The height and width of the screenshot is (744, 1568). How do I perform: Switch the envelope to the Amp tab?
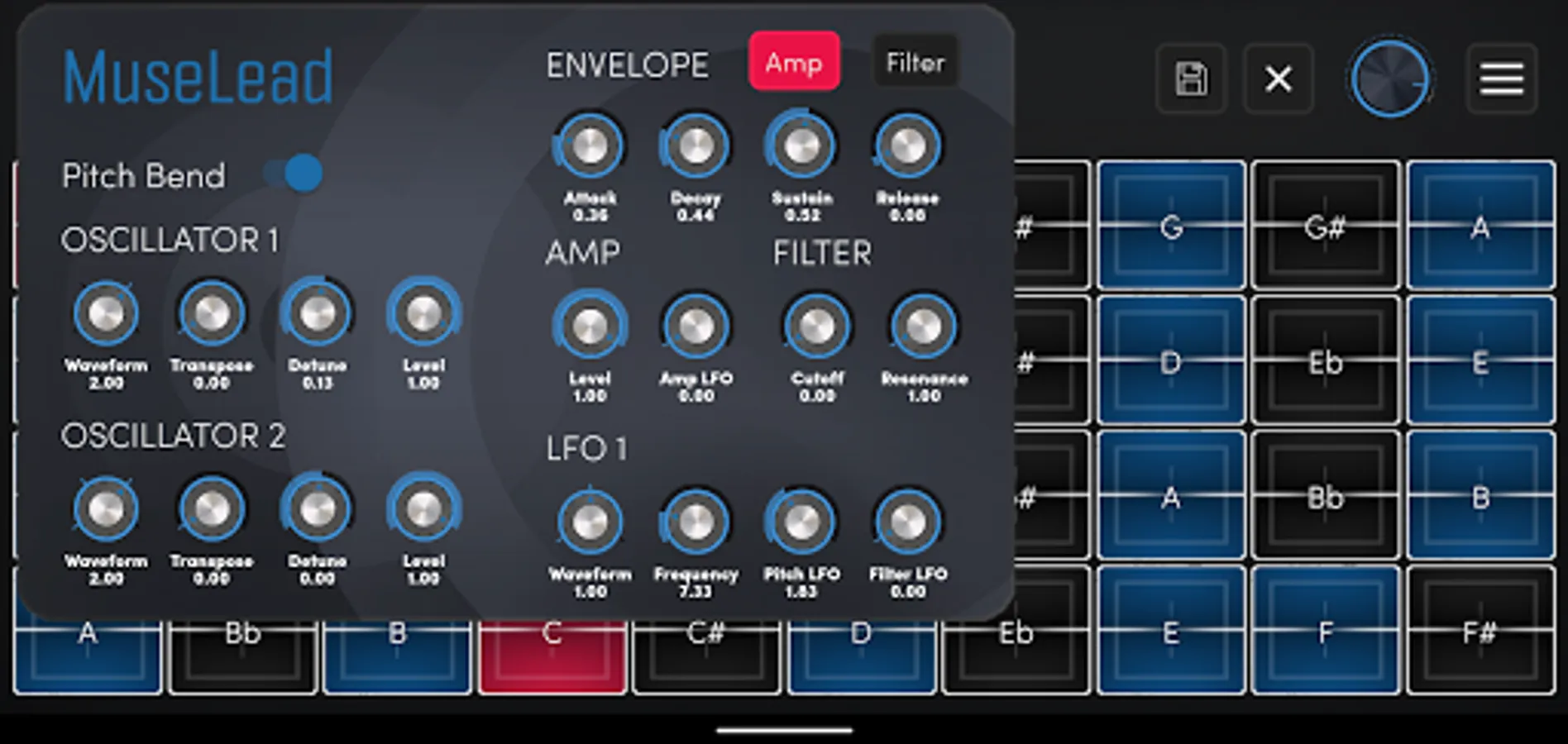pyautogui.click(x=794, y=62)
